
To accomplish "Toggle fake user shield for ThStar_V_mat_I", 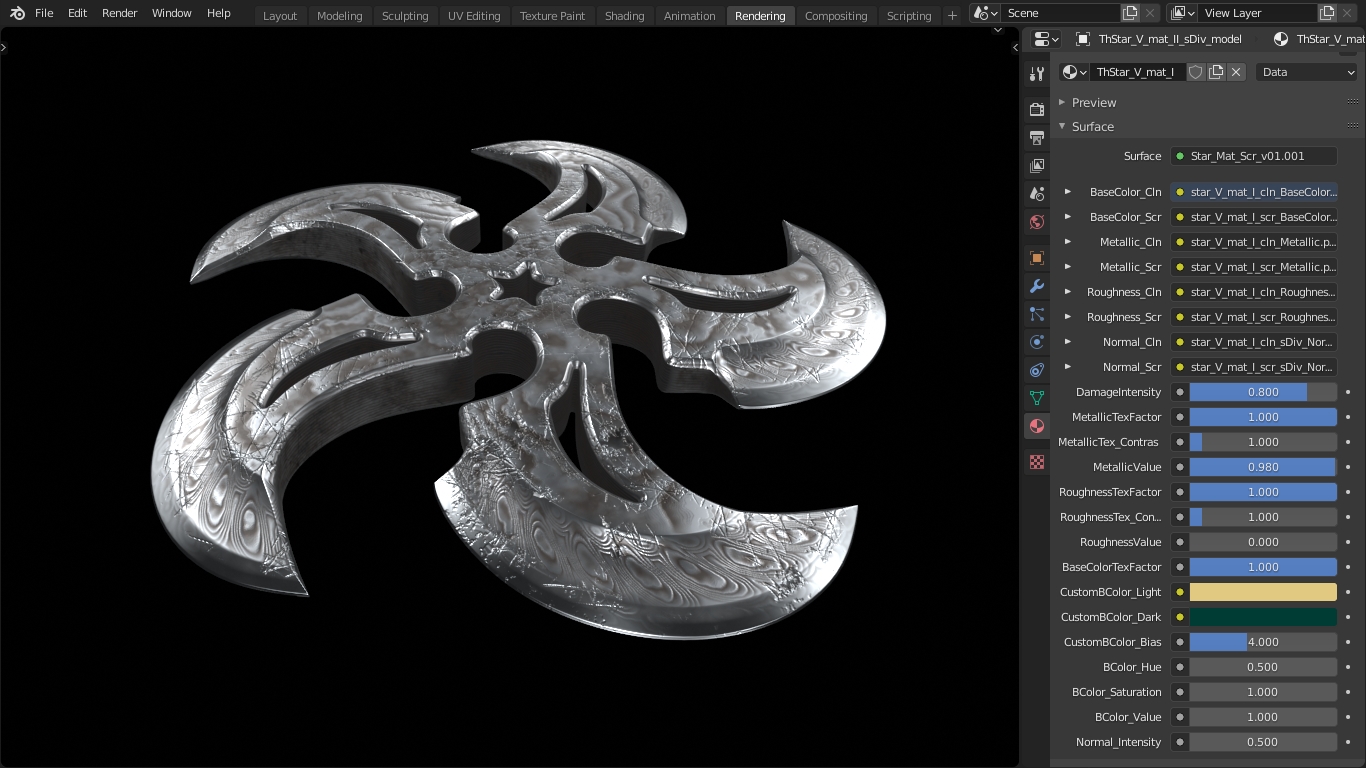I will click(x=1195, y=72).
